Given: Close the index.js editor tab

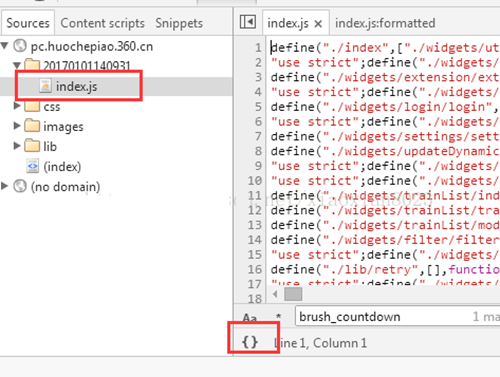Looking at the screenshot, I should [x=318, y=24].
